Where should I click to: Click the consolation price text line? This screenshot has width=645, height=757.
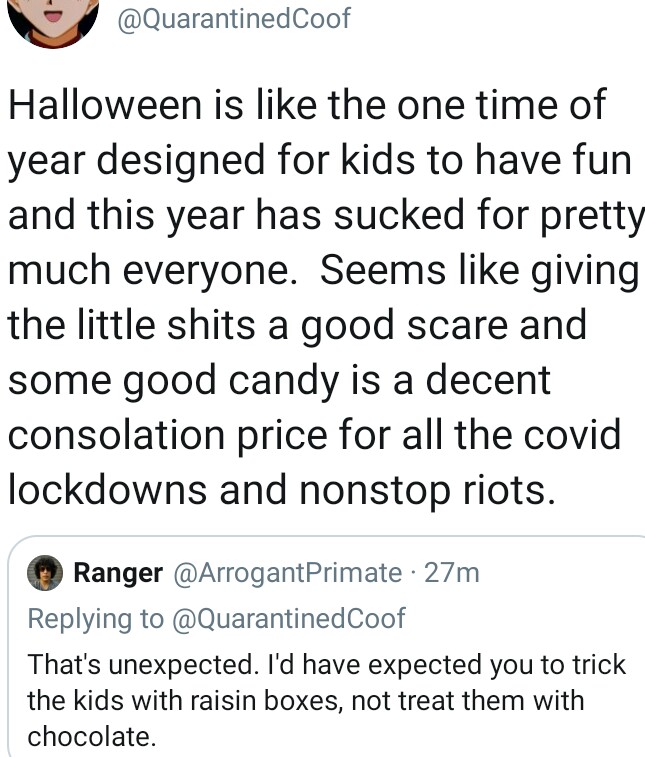pyautogui.click(x=314, y=435)
